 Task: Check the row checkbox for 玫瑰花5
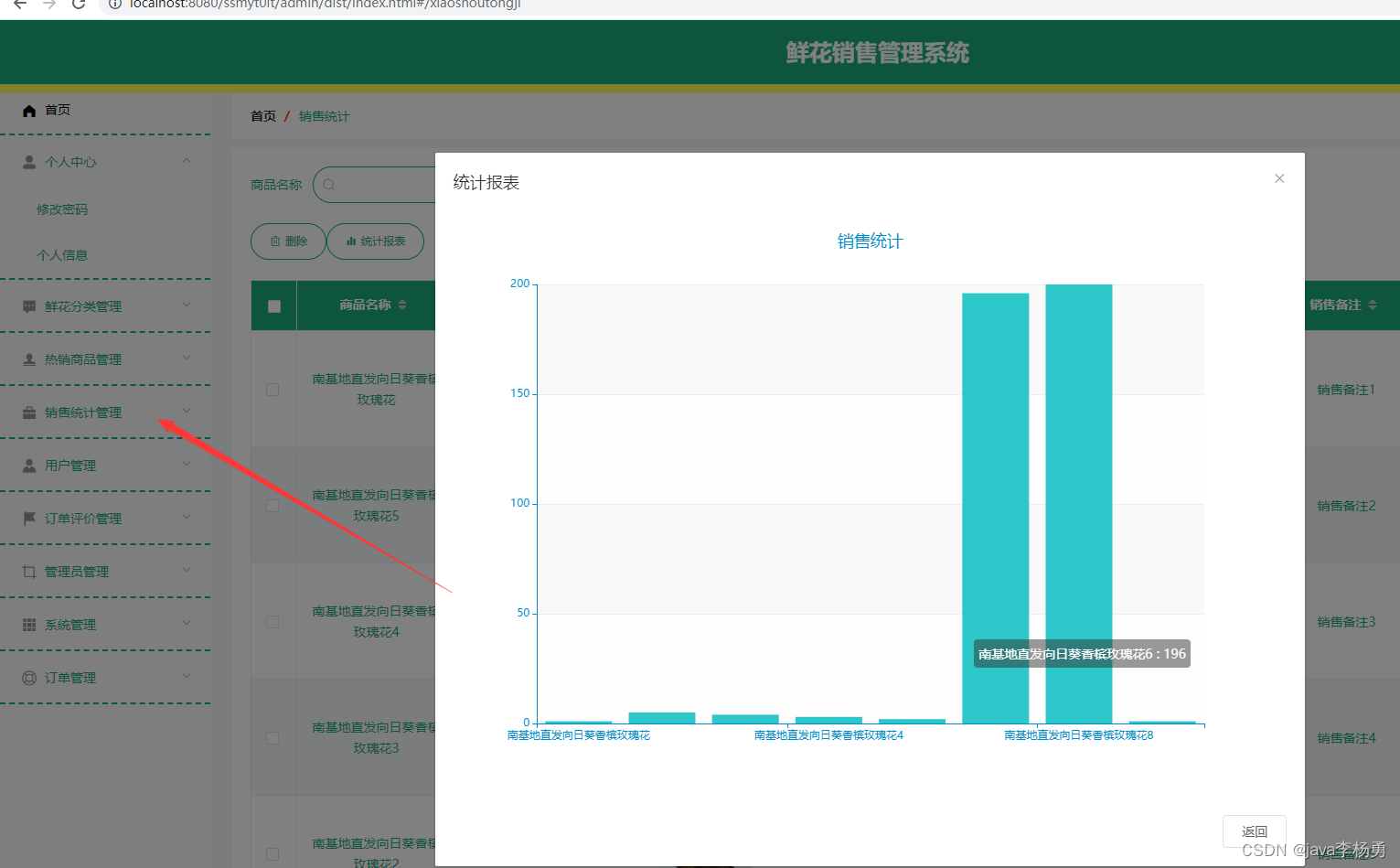click(x=273, y=506)
